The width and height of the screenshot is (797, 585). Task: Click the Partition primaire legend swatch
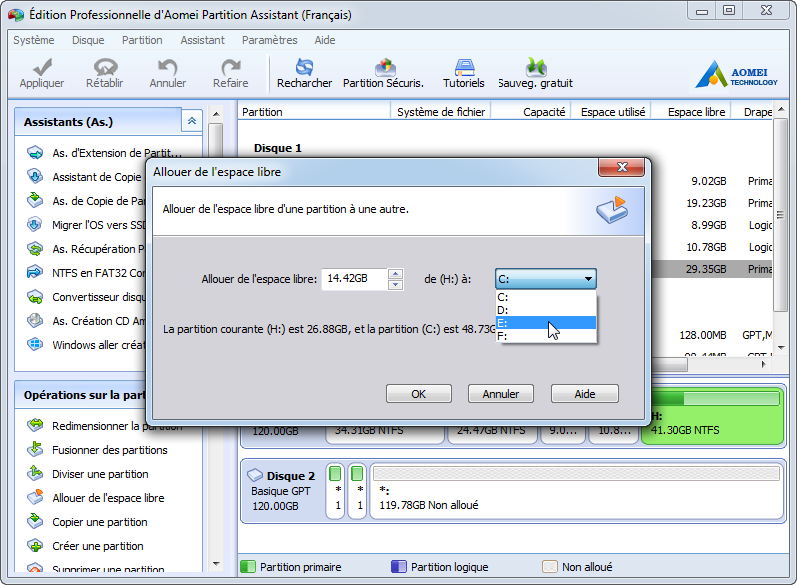pos(248,566)
